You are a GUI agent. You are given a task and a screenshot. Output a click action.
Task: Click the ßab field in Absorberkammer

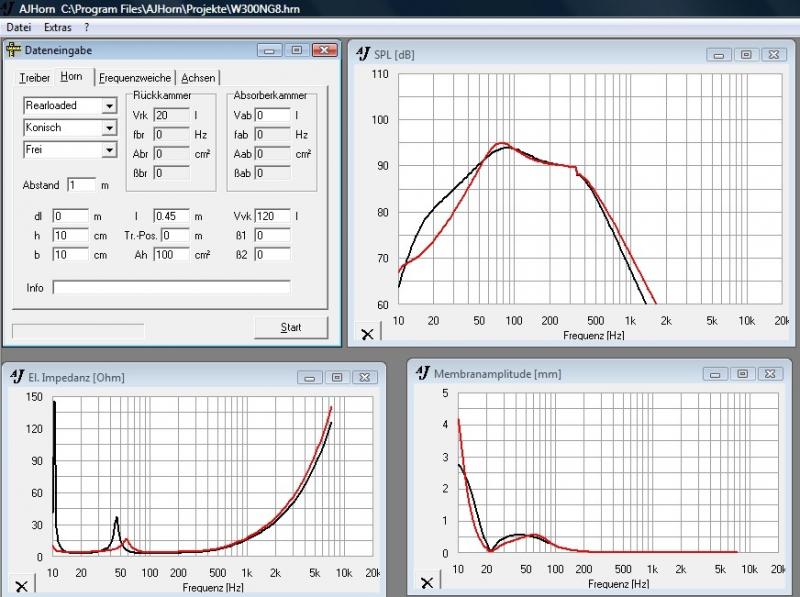(272, 173)
